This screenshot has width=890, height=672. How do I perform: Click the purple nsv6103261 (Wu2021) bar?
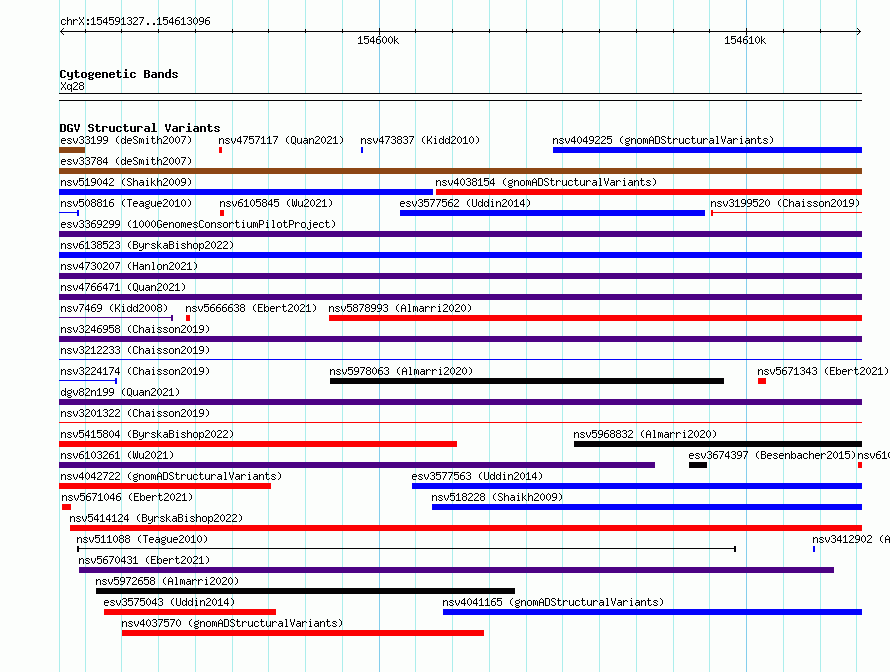coord(357,465)
